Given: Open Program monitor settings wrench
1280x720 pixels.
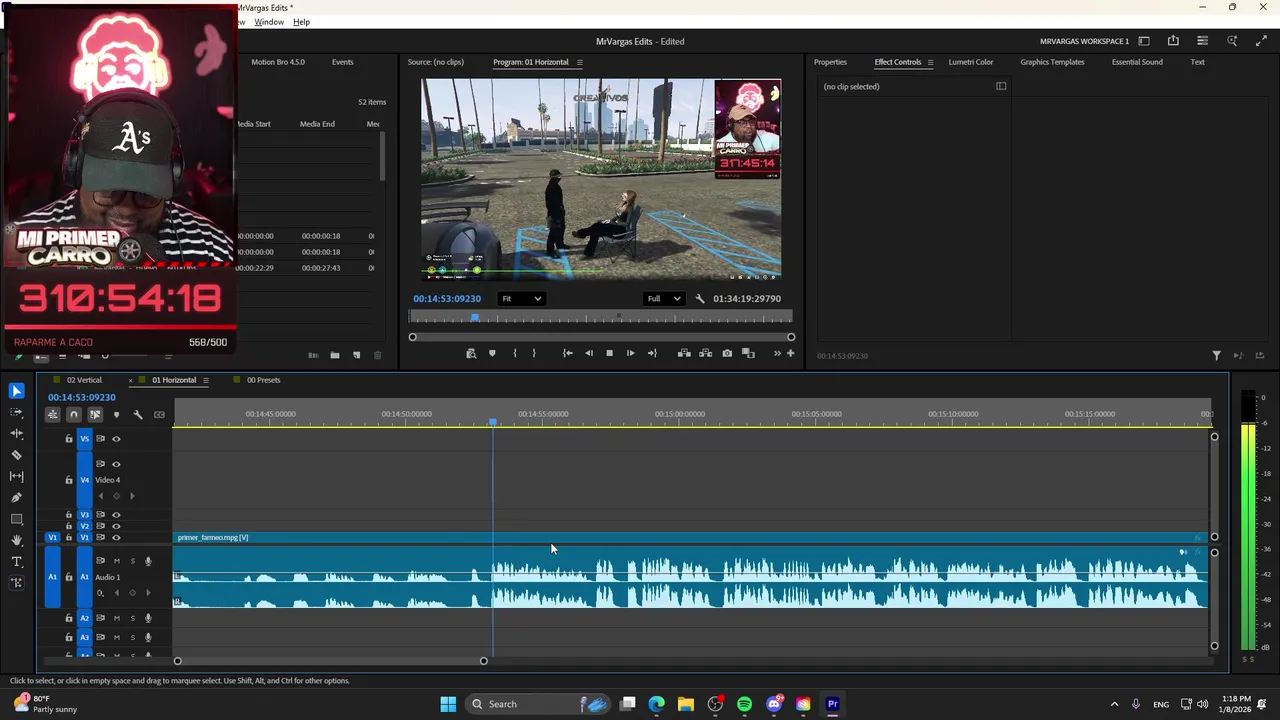Looking at the screenshot, I should coord(700,298).
